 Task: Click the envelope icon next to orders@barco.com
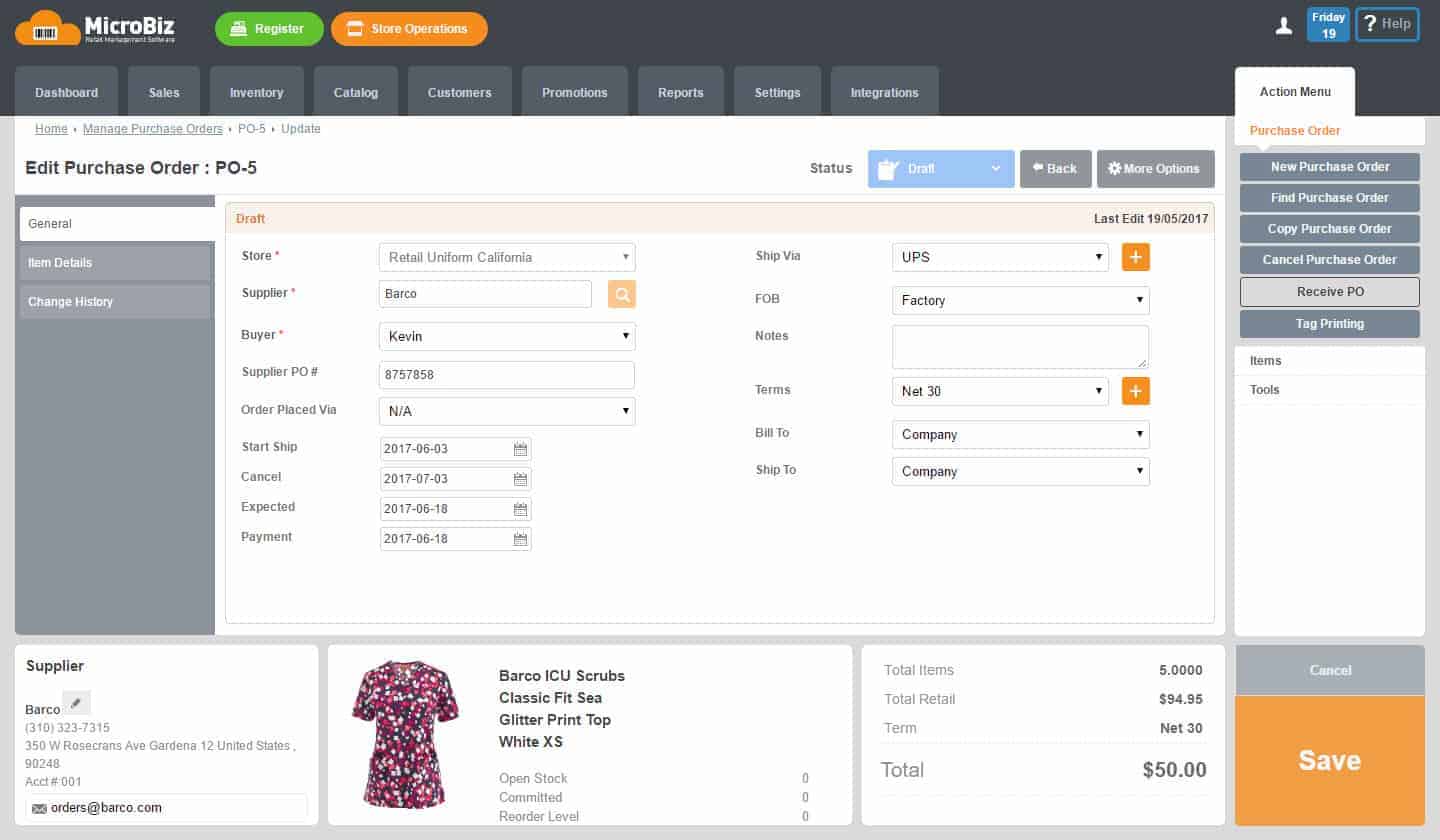(x=39, y=808)
